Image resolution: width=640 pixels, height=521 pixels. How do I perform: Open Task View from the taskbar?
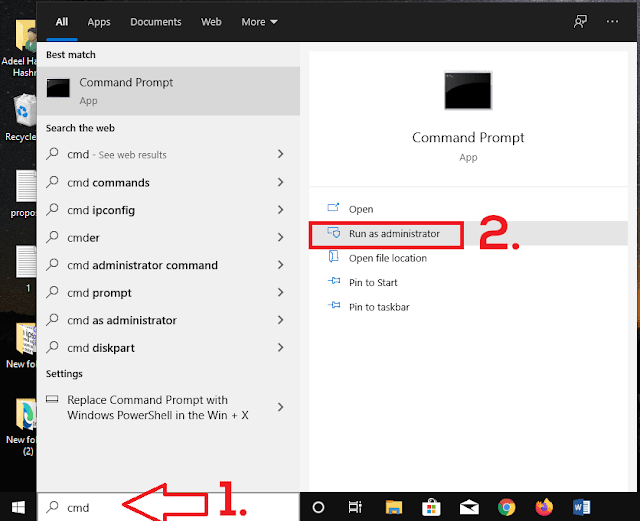[x=355, y=507]
